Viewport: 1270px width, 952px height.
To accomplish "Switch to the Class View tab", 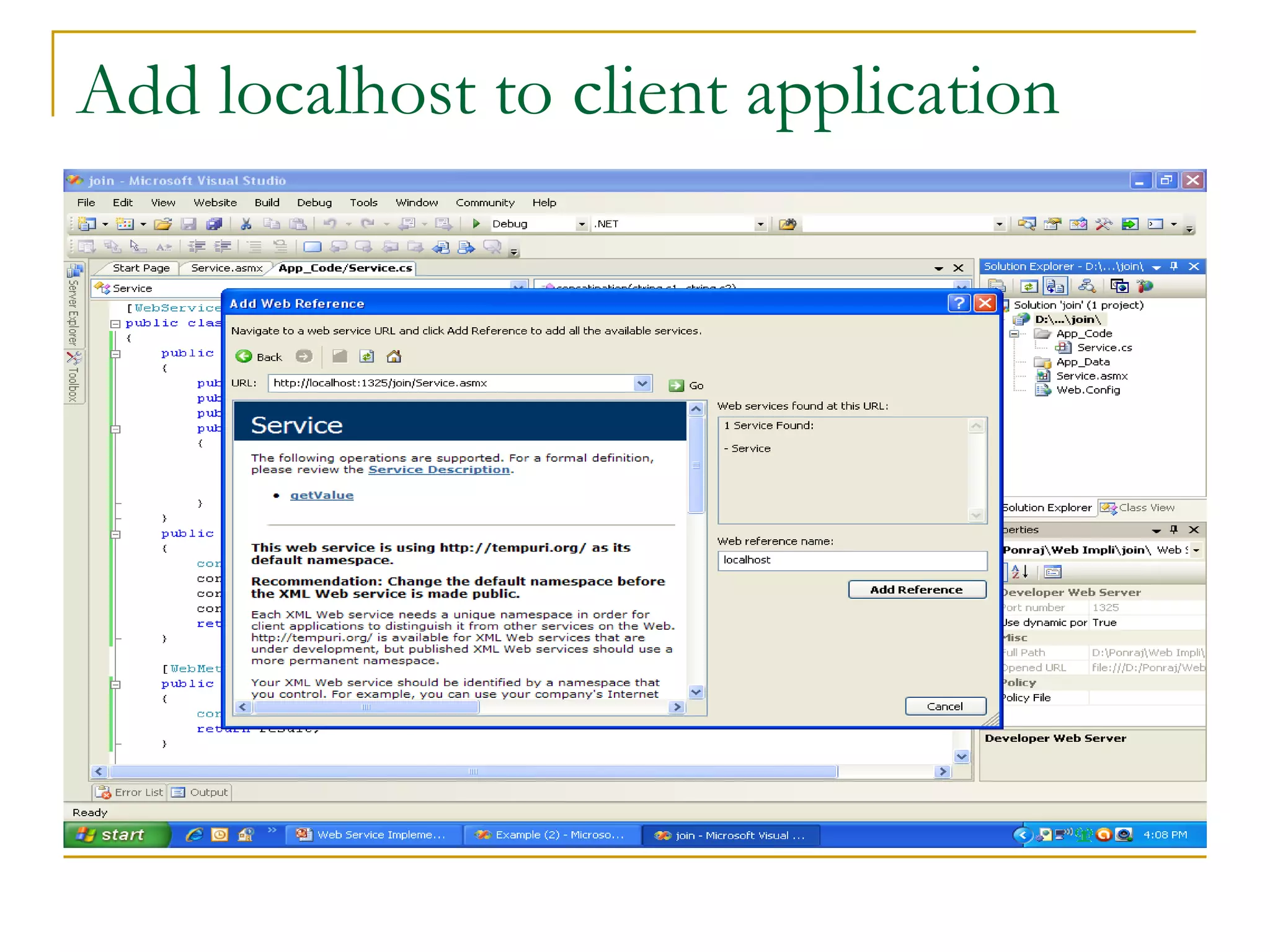I will click(x=1139, y=508).
